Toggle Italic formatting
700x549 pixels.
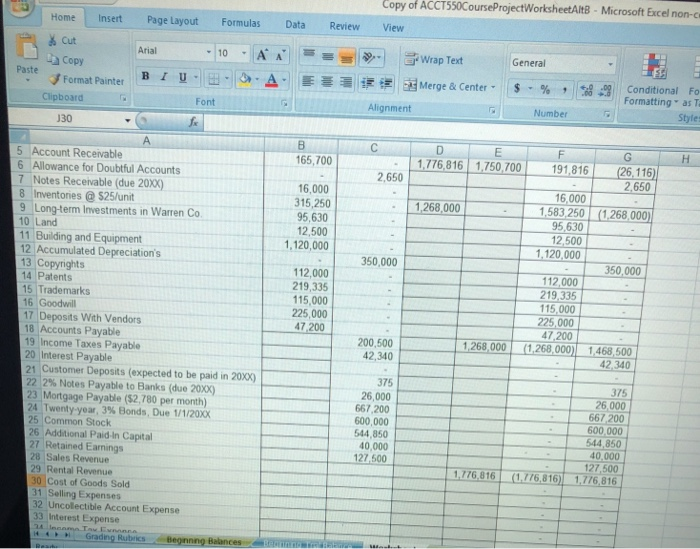pos(164,76)
